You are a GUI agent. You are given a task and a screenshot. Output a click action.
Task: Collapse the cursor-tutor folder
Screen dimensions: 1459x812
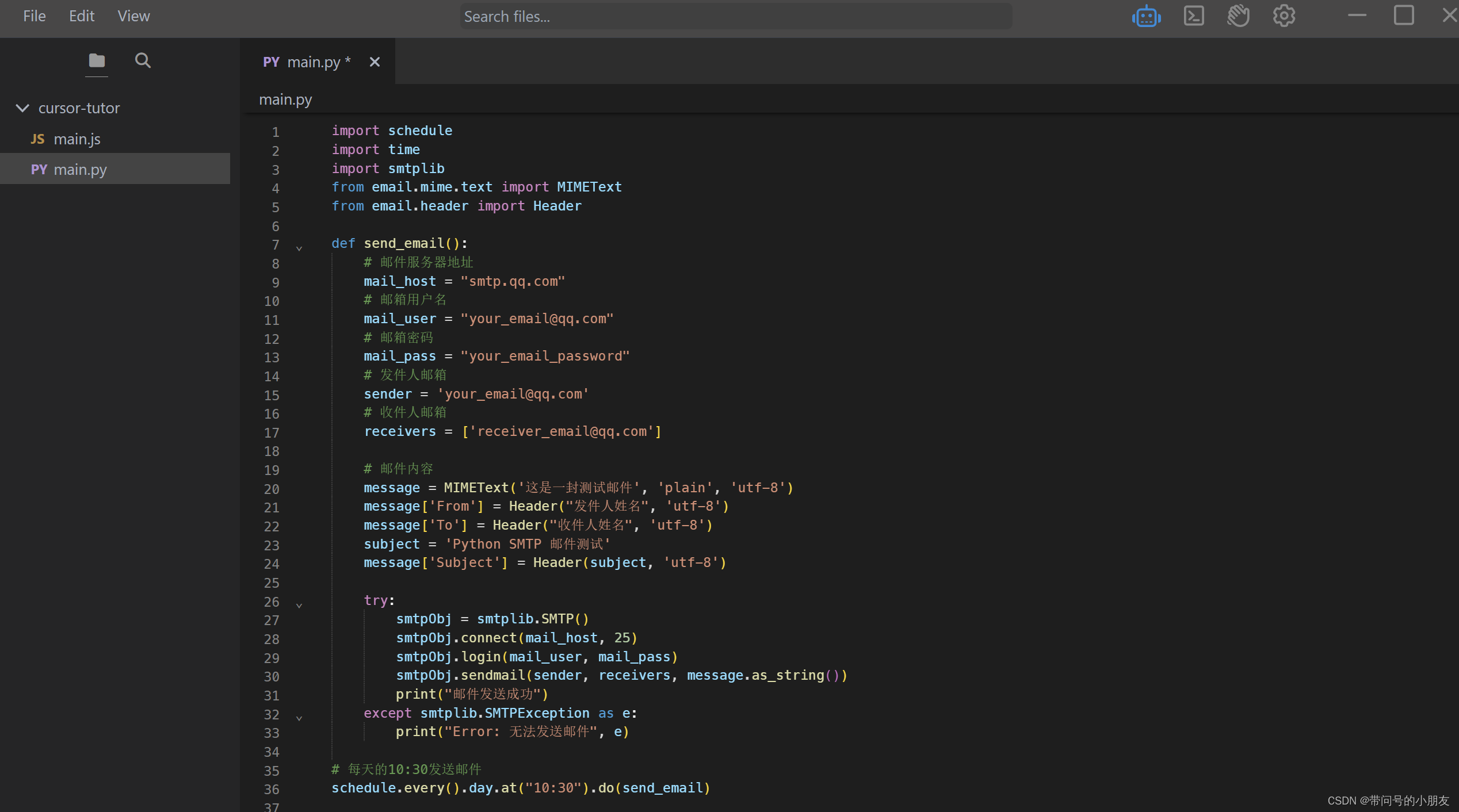(x=22, y=108)
